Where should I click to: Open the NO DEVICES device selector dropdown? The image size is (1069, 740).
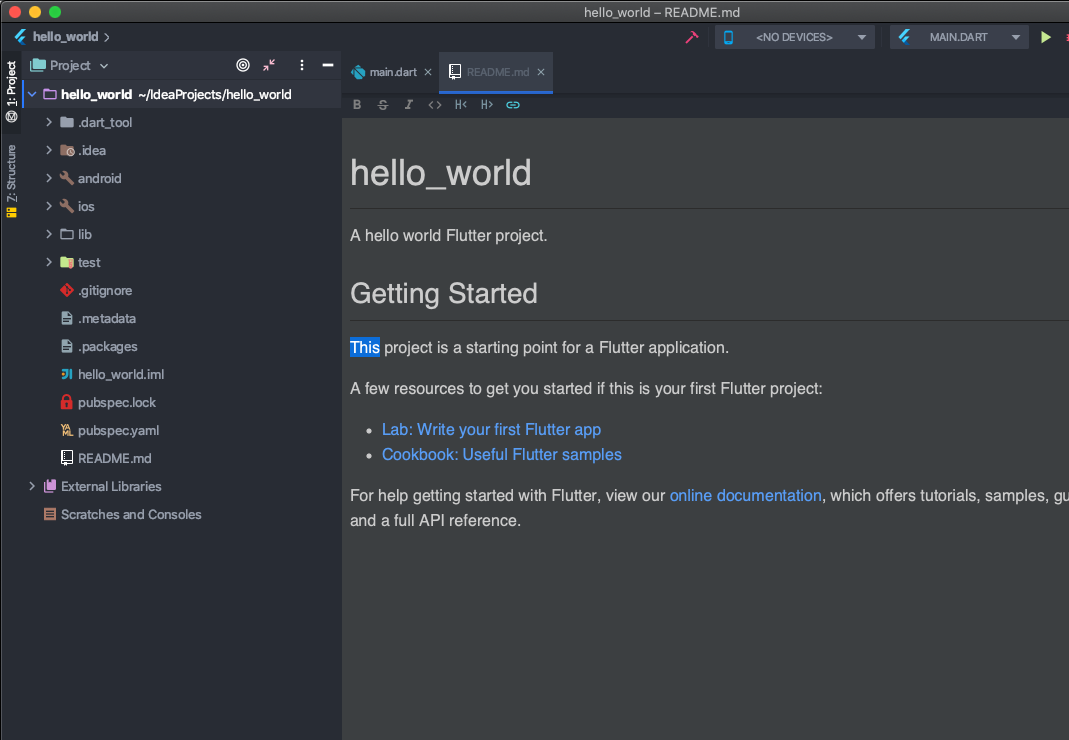pos(795,37)
